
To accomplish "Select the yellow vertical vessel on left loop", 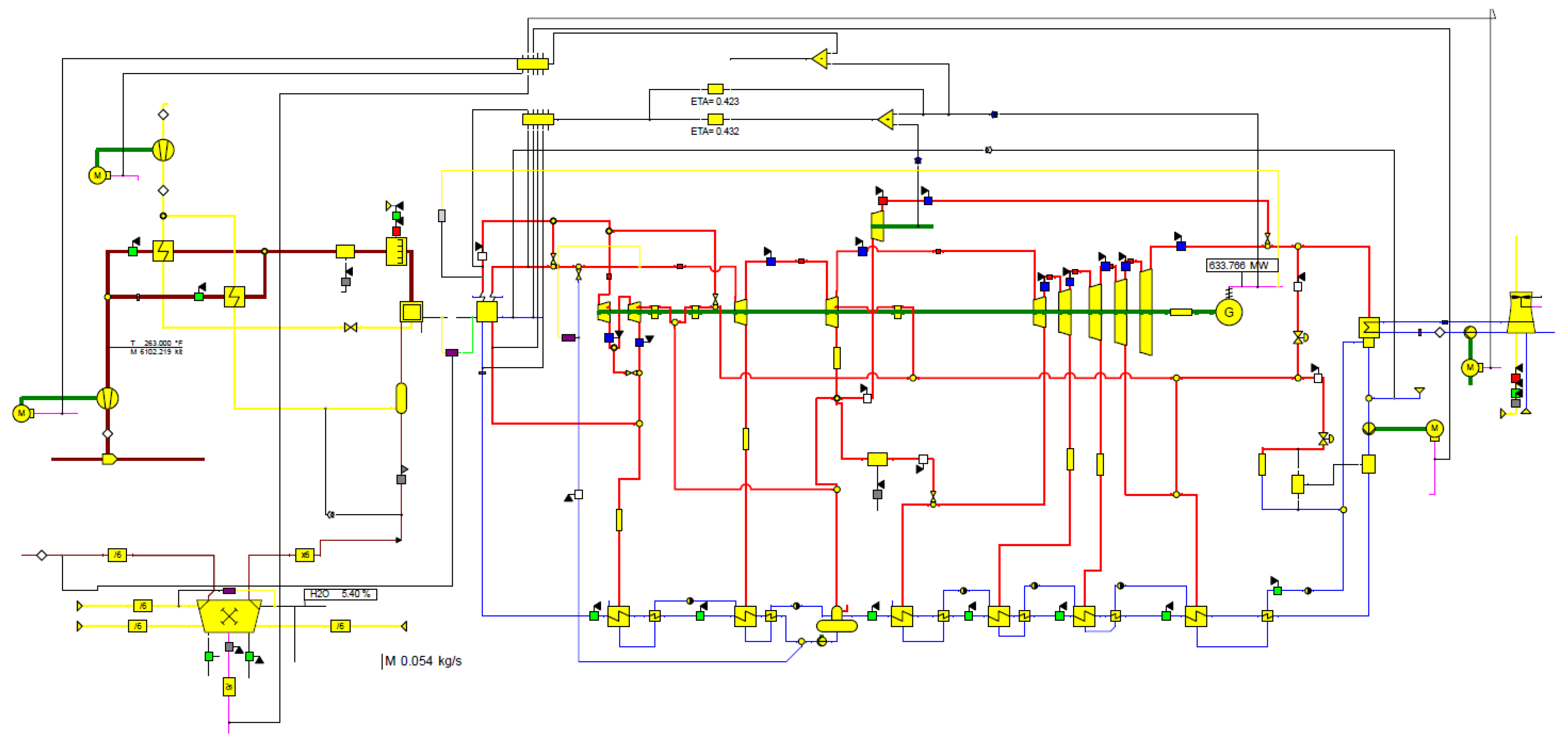I will coord(401,398).
